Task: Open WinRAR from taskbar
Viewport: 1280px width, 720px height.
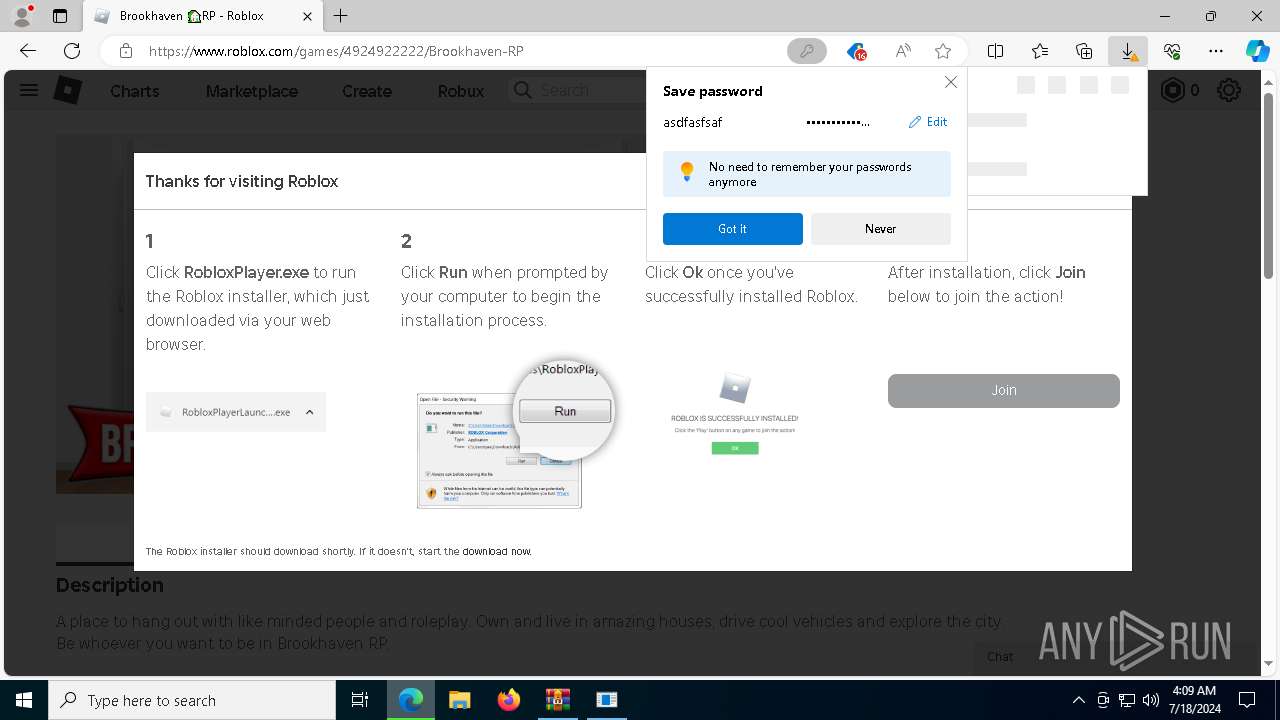Action: (x=557, y=700)
